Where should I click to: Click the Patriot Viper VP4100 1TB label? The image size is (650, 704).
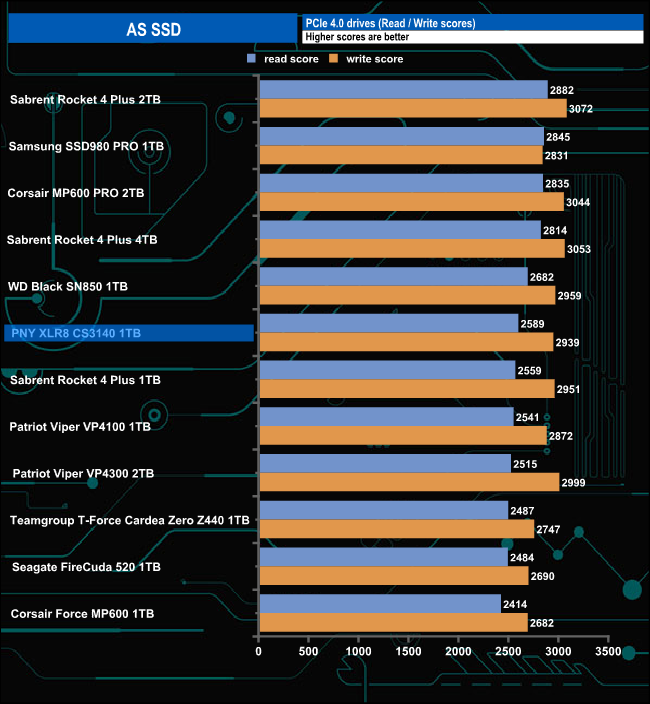click(x=80, y=427)
